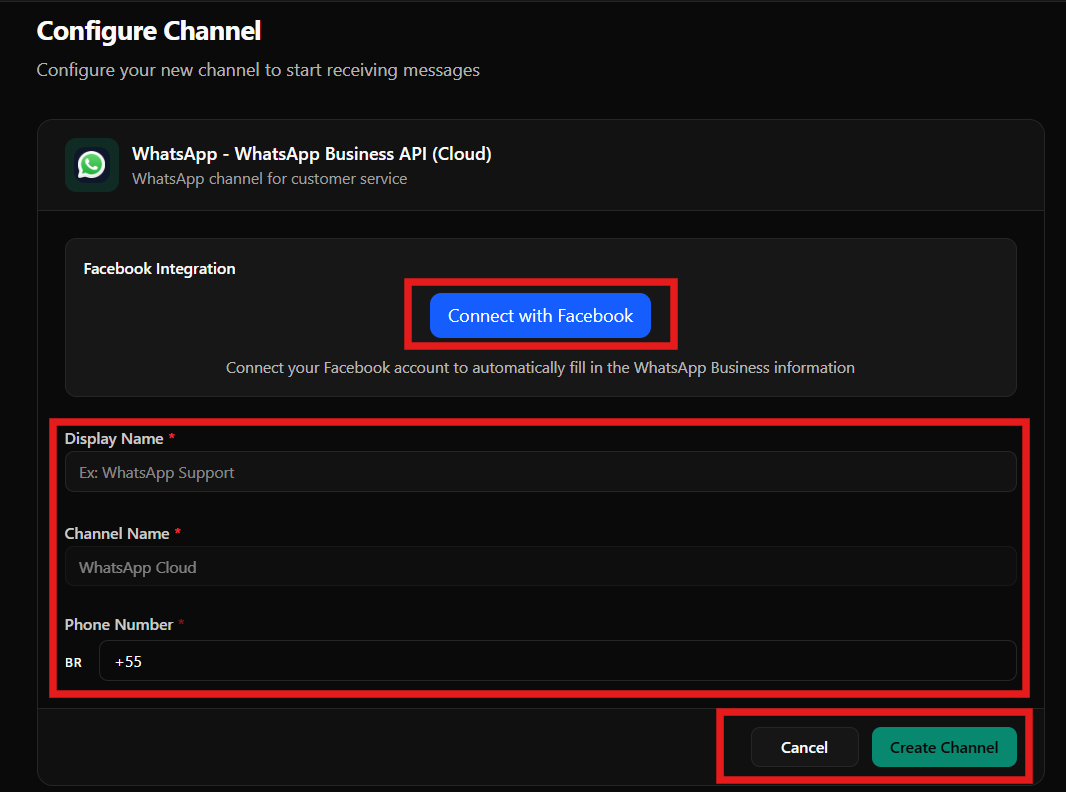Click the Create Channel button

[944, 747]
